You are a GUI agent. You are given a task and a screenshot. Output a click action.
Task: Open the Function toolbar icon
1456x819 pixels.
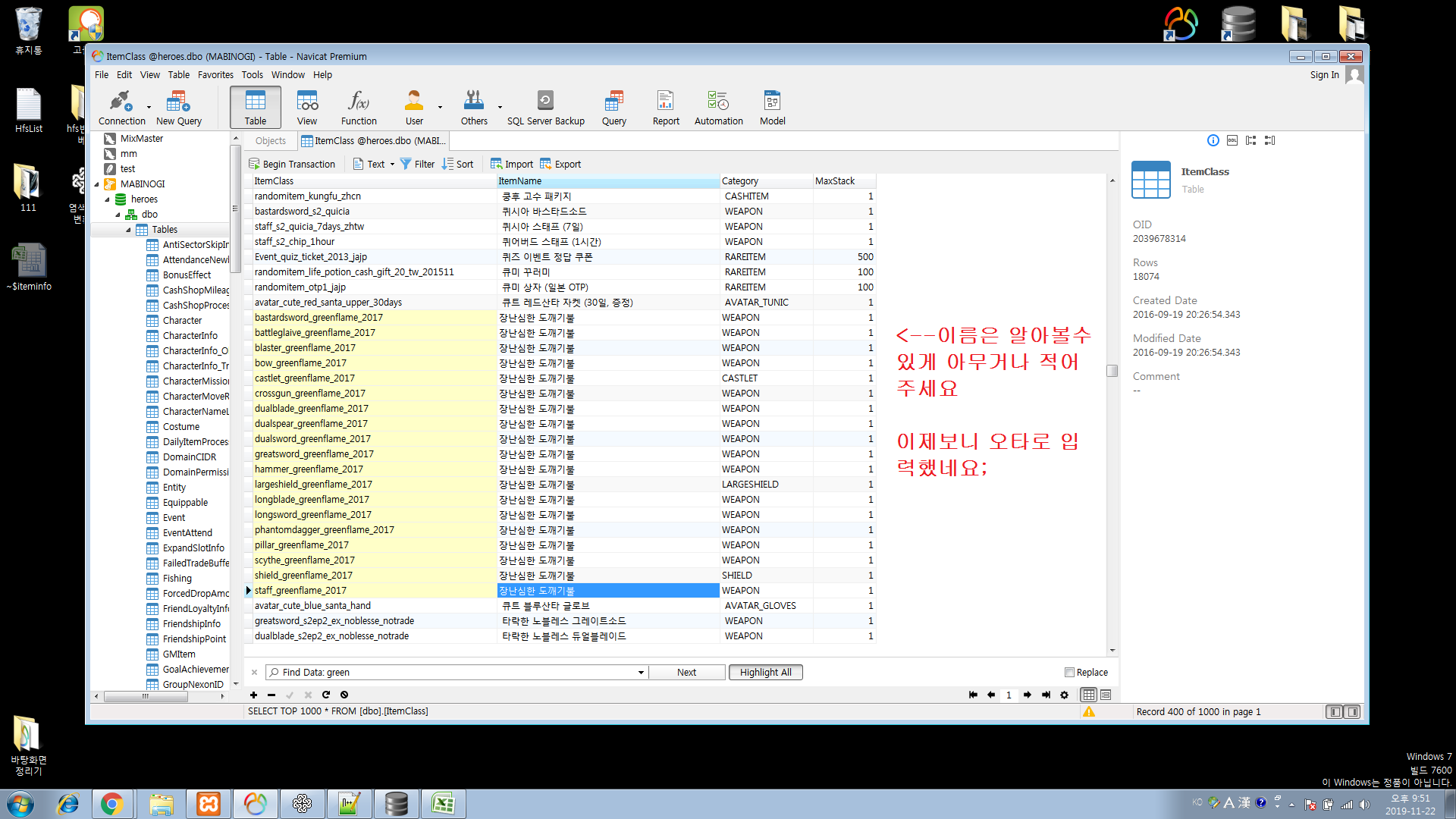(359, 107)
